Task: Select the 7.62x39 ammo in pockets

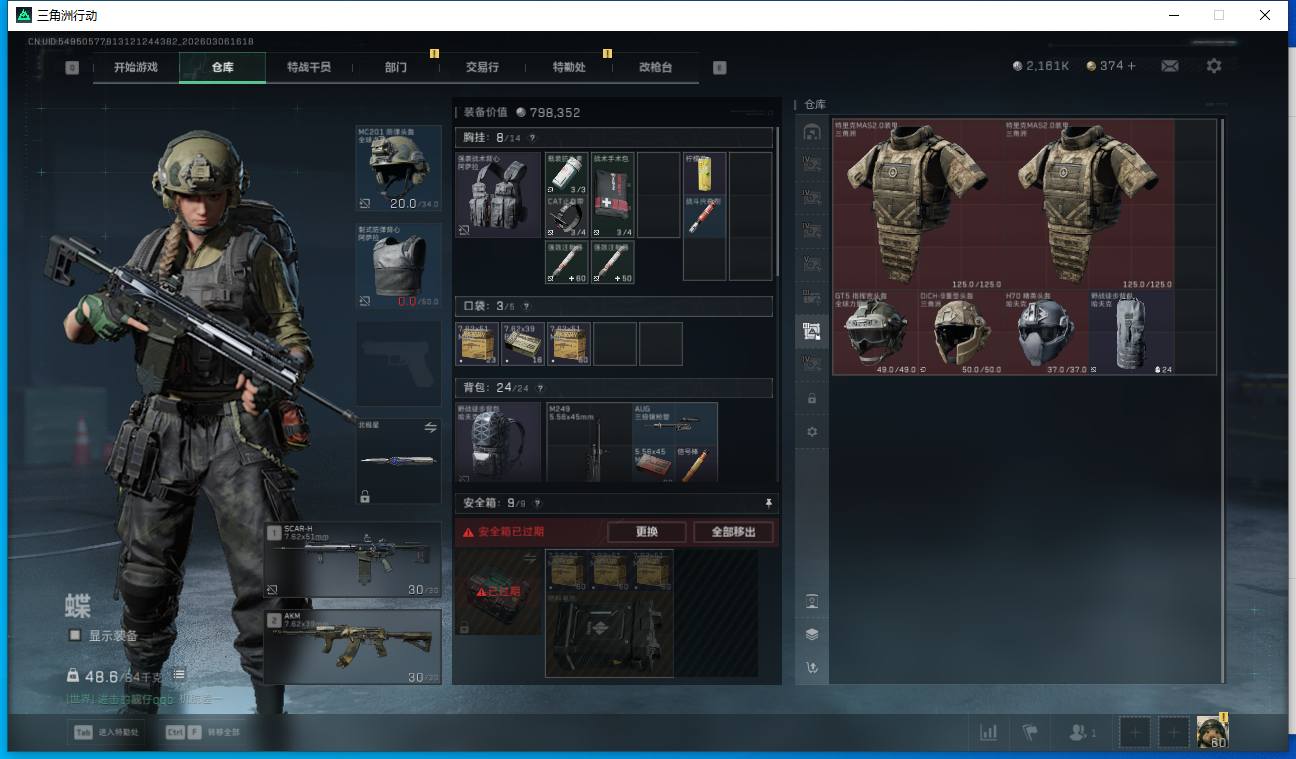Action: 522,343
